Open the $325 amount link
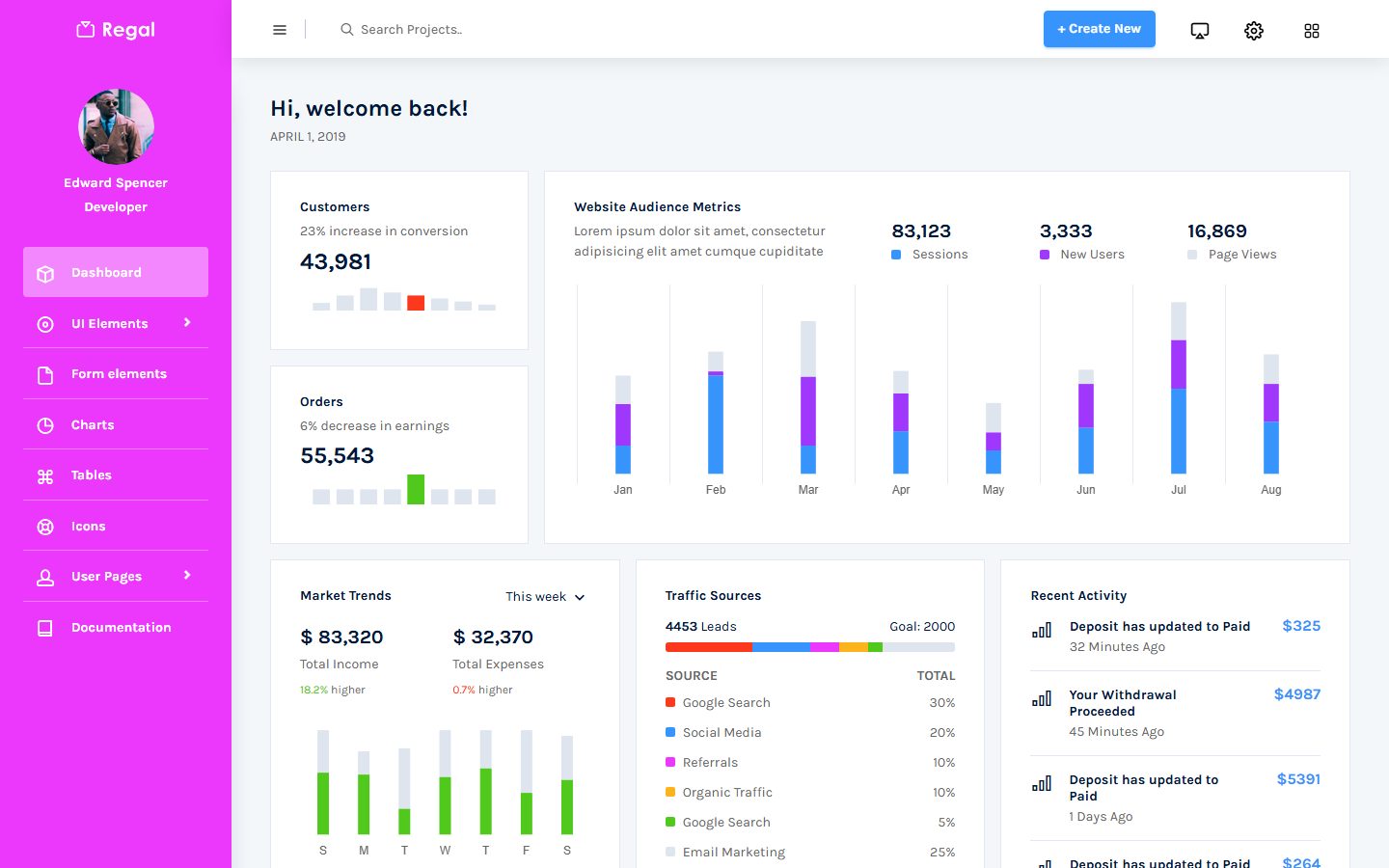 click(x=1301, y=626)
